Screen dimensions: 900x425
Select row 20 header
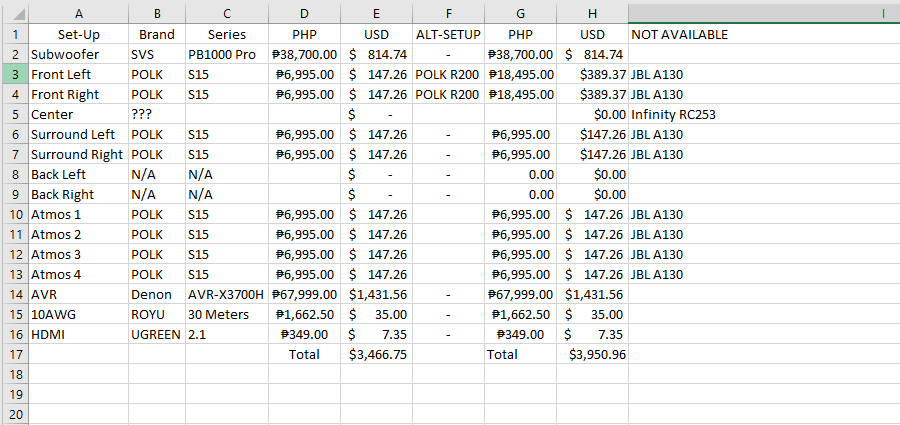point(14,414)
